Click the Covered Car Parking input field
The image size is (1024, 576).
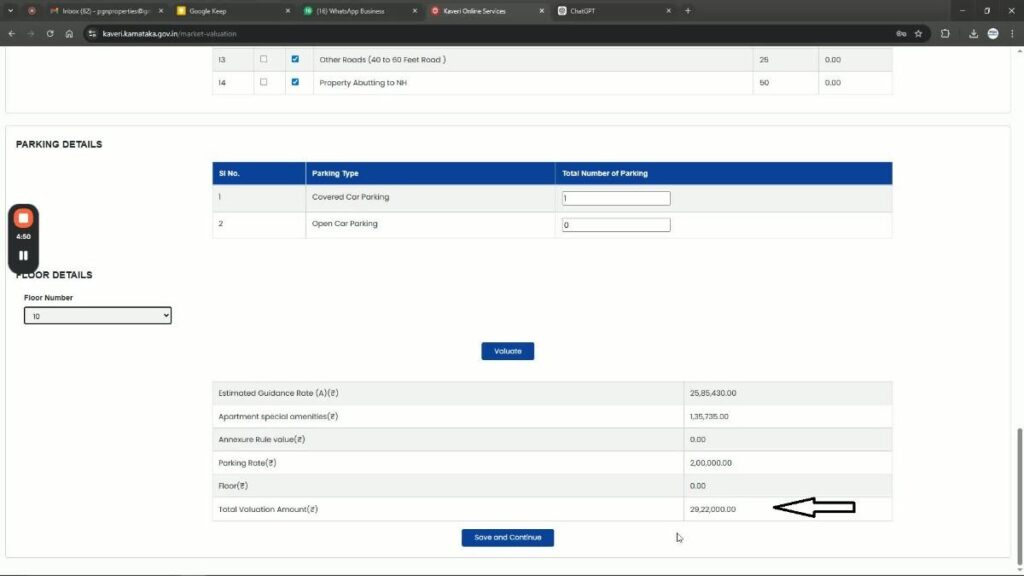pyautogui.click(x=616, y=199)
